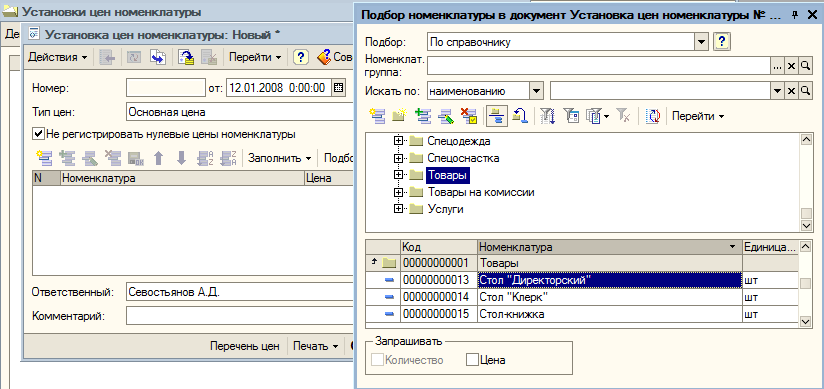Screen dimensions: 824x389
Task: Click the Подбор button in document table toolbar
Action: pos(339,158)
